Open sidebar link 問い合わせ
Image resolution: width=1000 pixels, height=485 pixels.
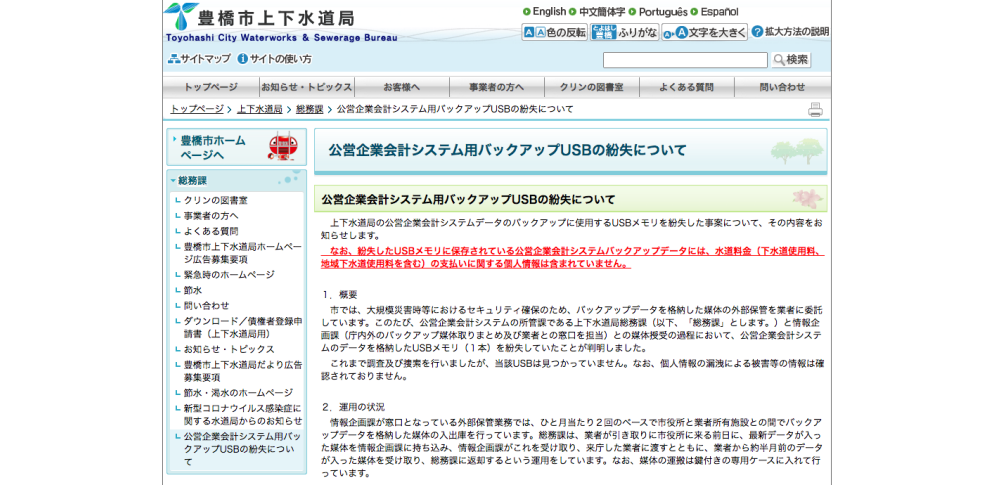tap(207, 305)
